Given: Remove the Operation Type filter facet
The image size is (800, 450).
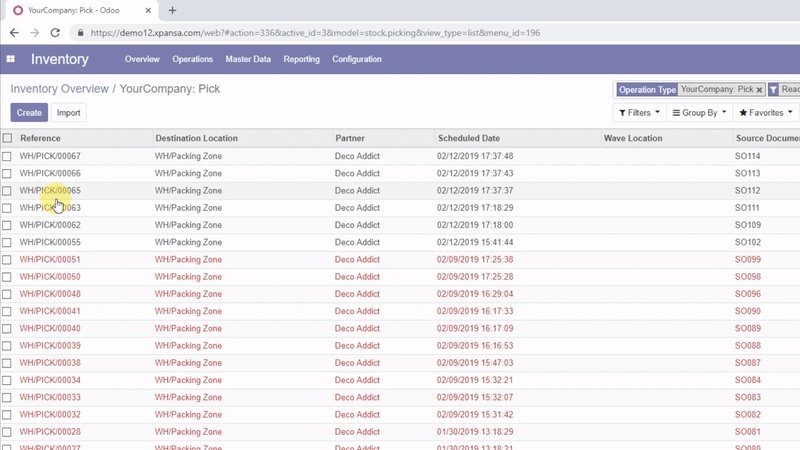Looking at the screenshot, I should coord(759,90).
